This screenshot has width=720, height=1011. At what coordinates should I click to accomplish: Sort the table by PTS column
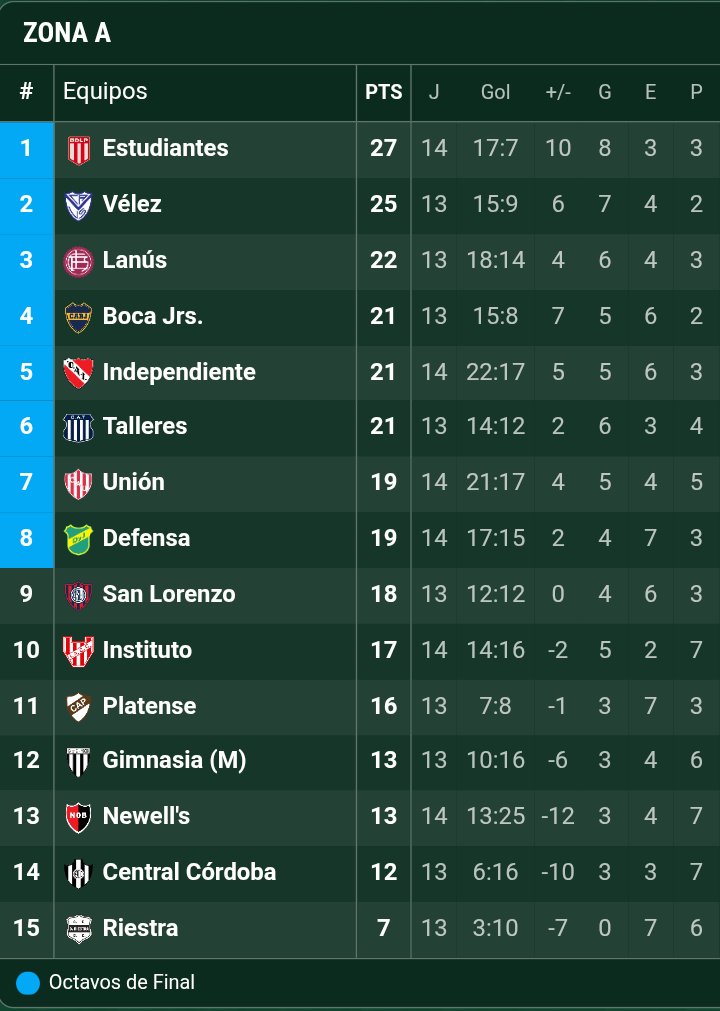383,92
